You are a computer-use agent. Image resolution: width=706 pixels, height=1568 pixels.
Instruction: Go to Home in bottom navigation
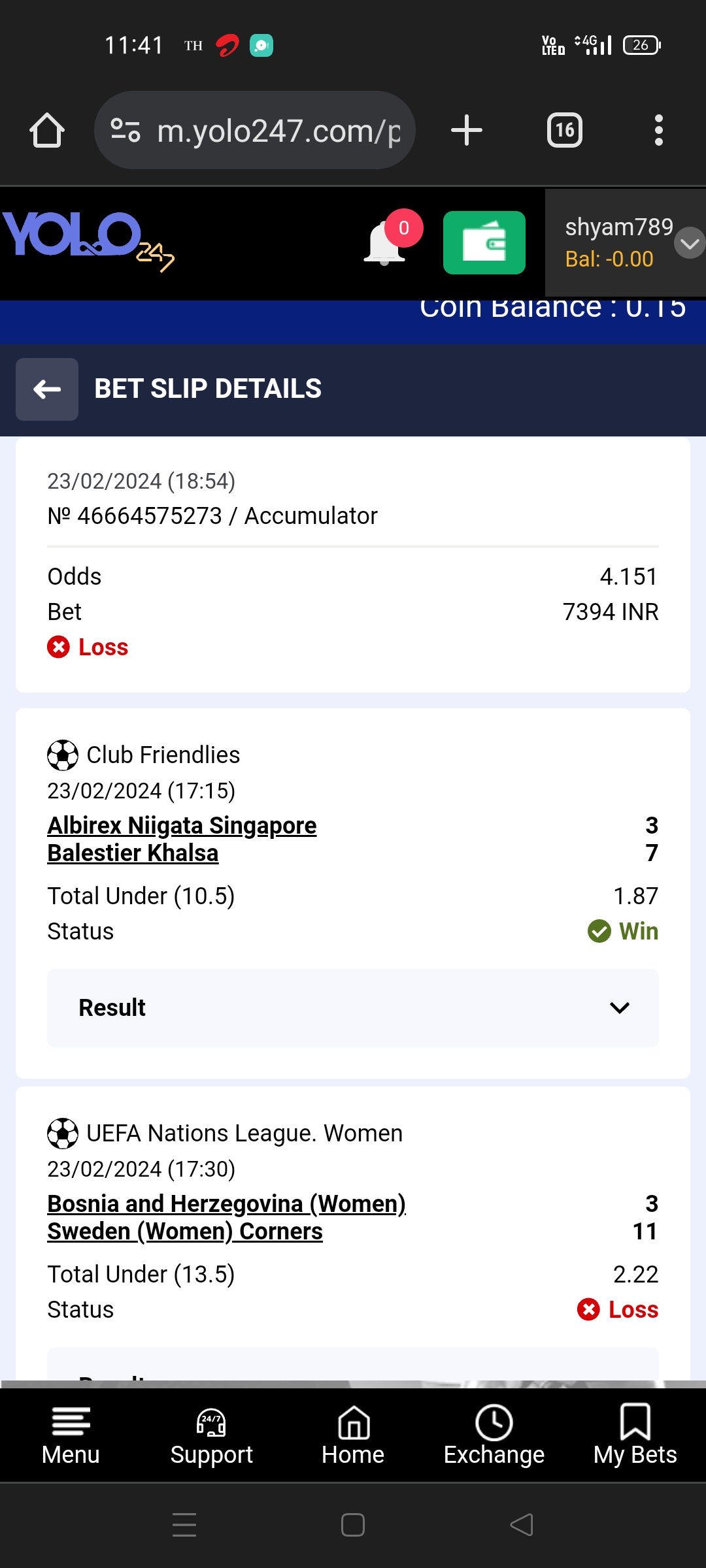[353, 1435]
